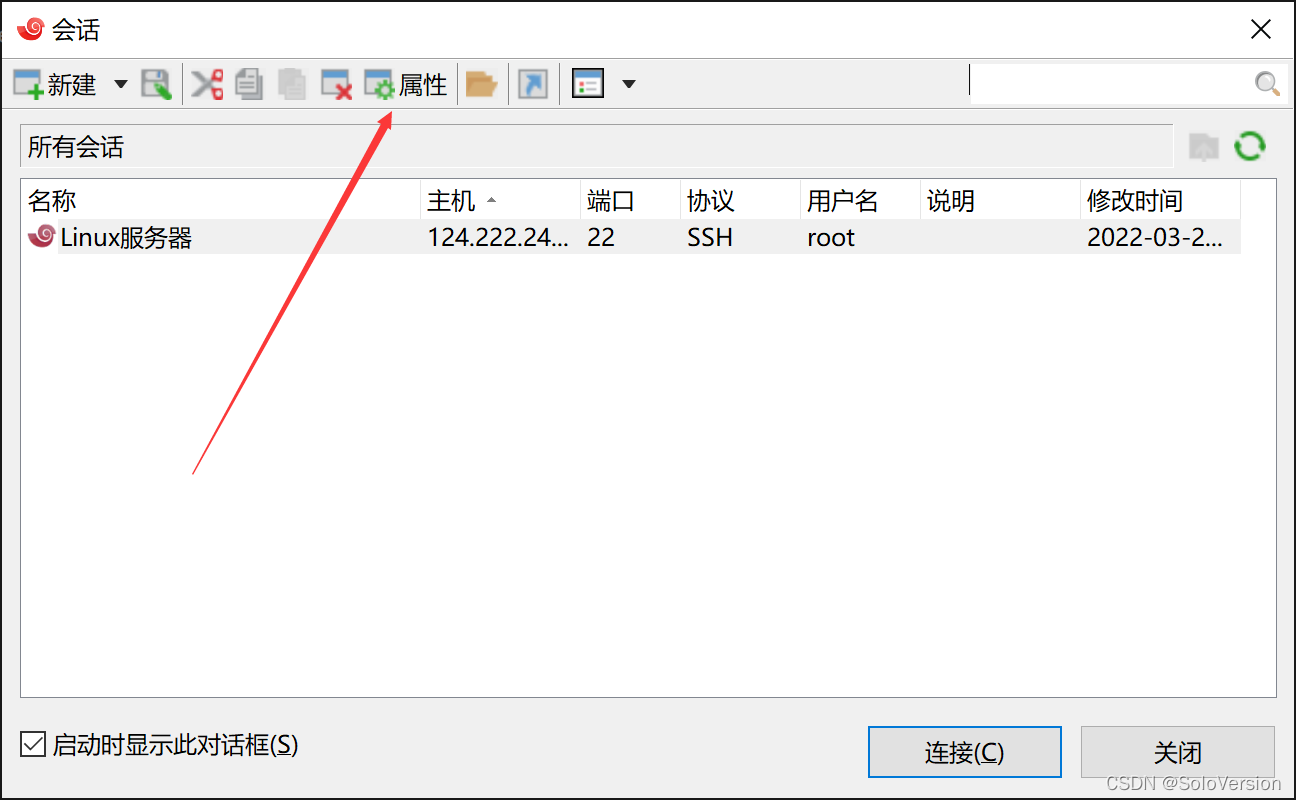Screen dimensions: 1296x800
Task: Click the 所有会话 path bar
Action: point(596,147)
